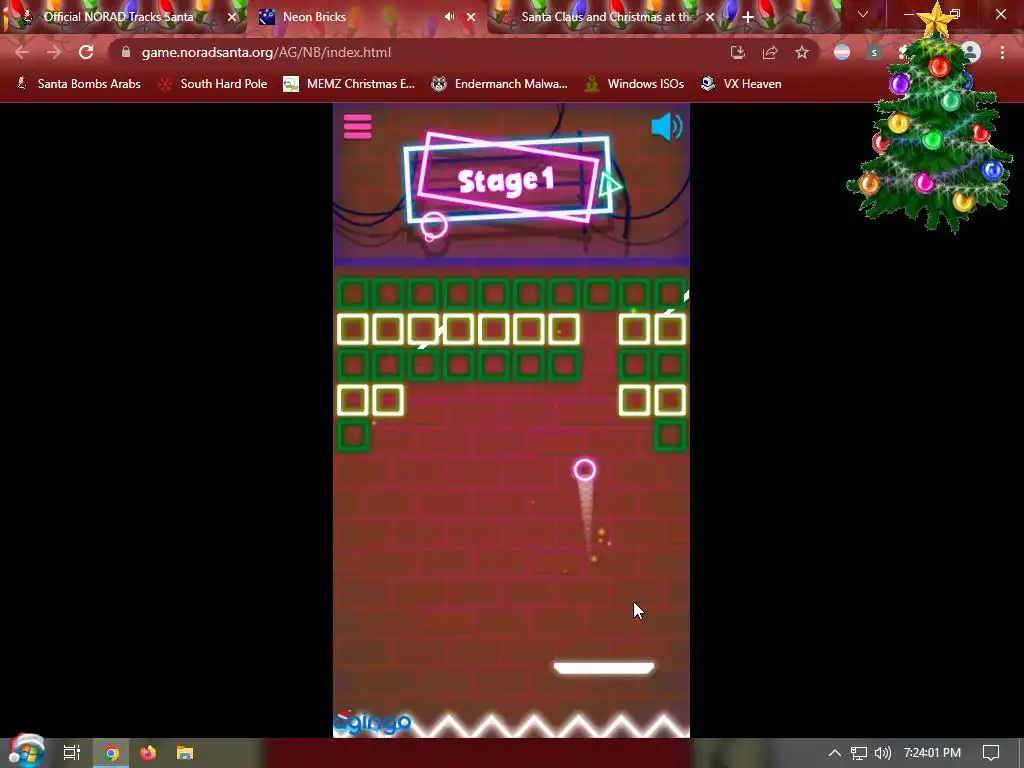
Task: Share this page icon
Action: coord(770,52)
